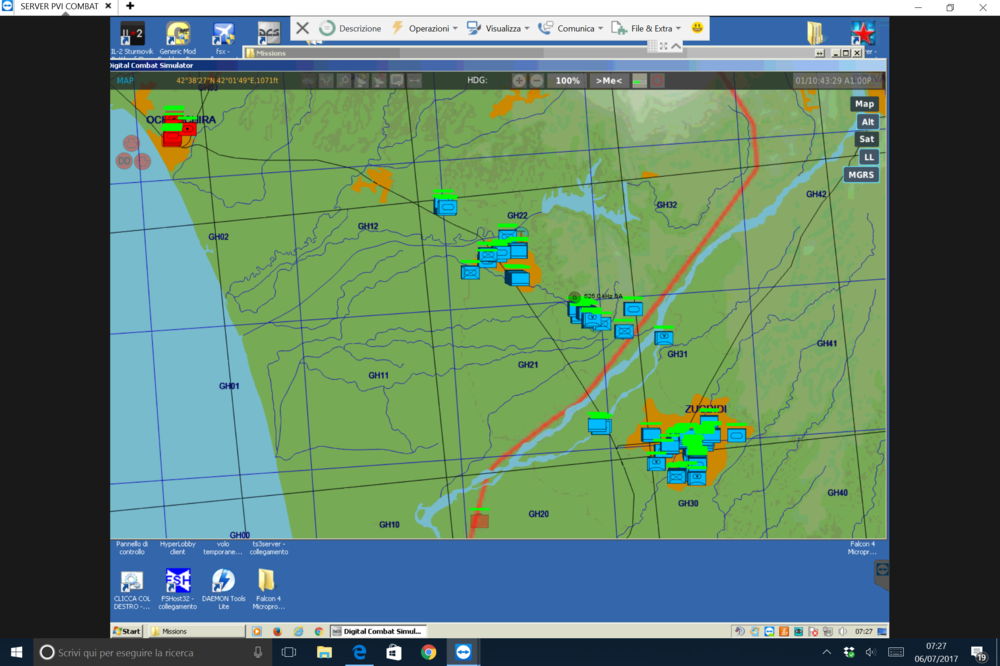Click the Firefox quick launch icon in remote taskbar
Image resolution: width=1000 pixels, height=666 pixels.
pyautogui.click(x=277, y=632)
